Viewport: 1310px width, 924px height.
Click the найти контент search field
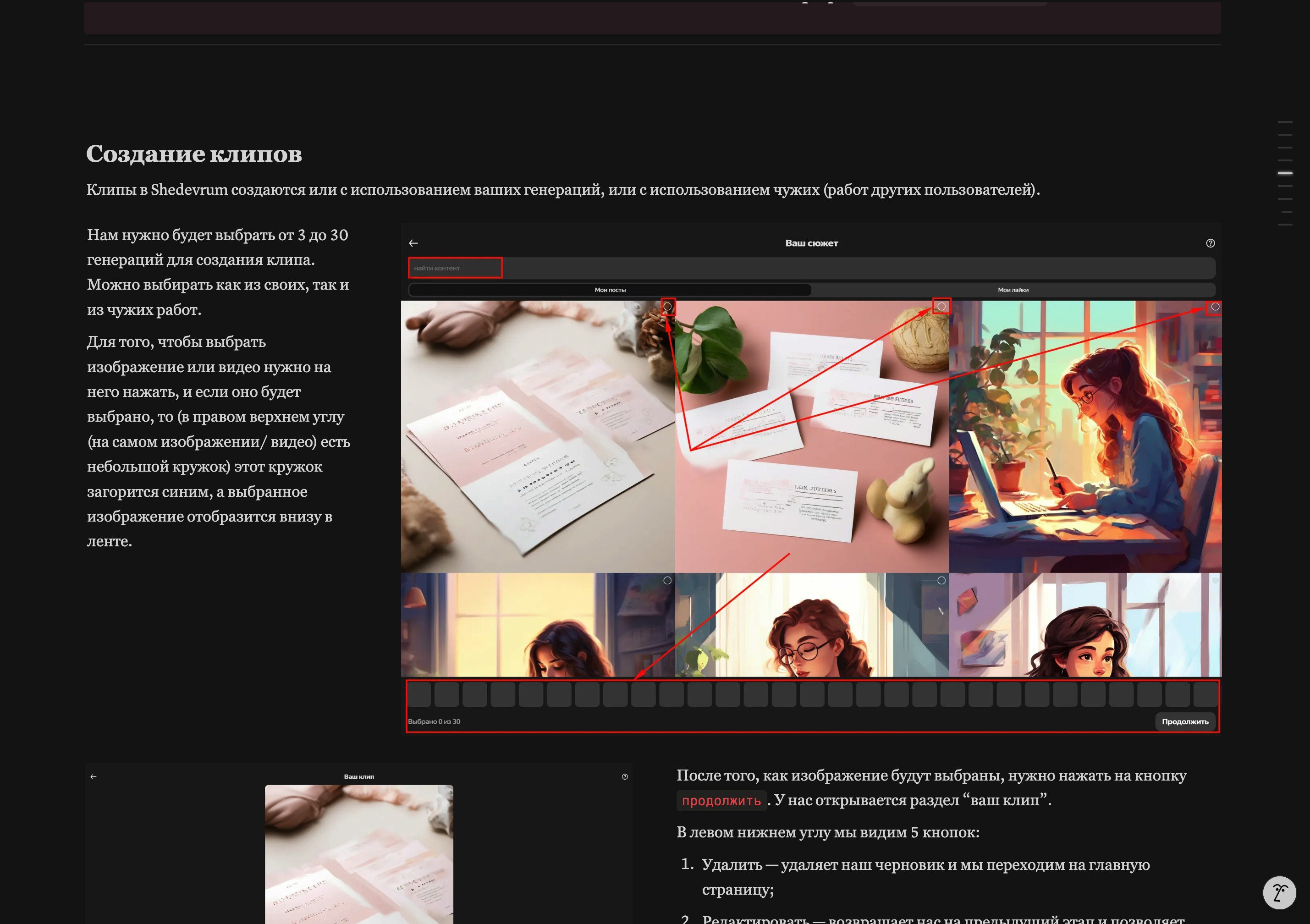[811, 268]
